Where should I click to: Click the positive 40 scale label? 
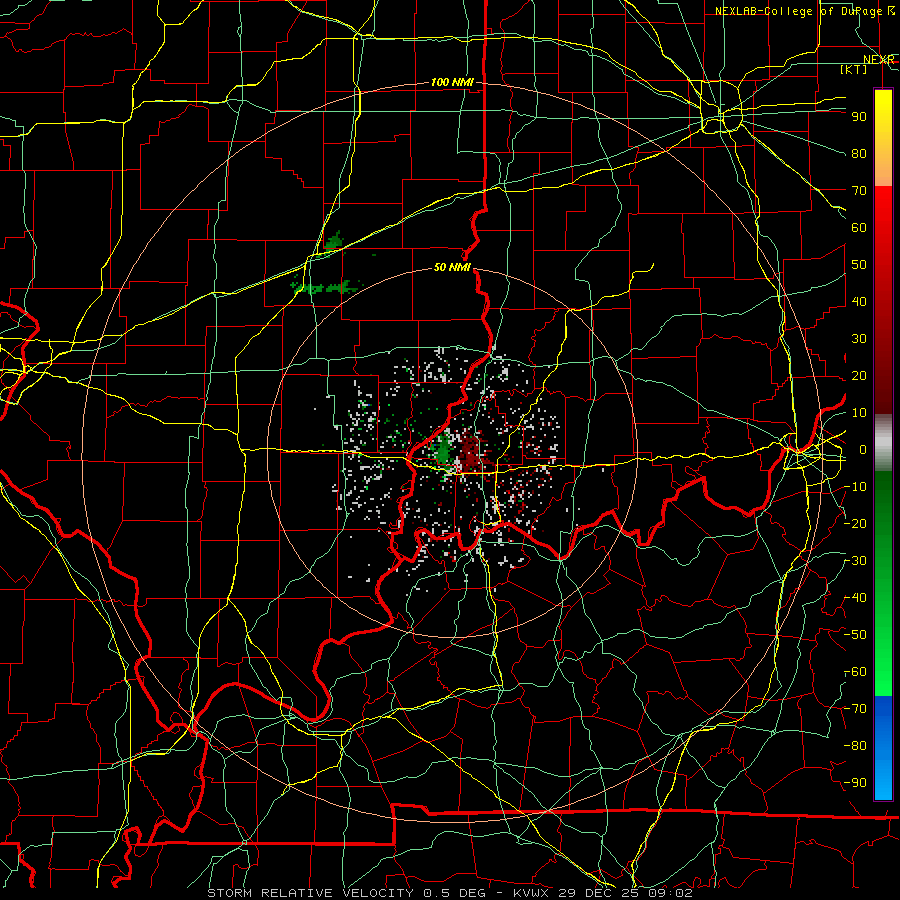pos(859,301)
